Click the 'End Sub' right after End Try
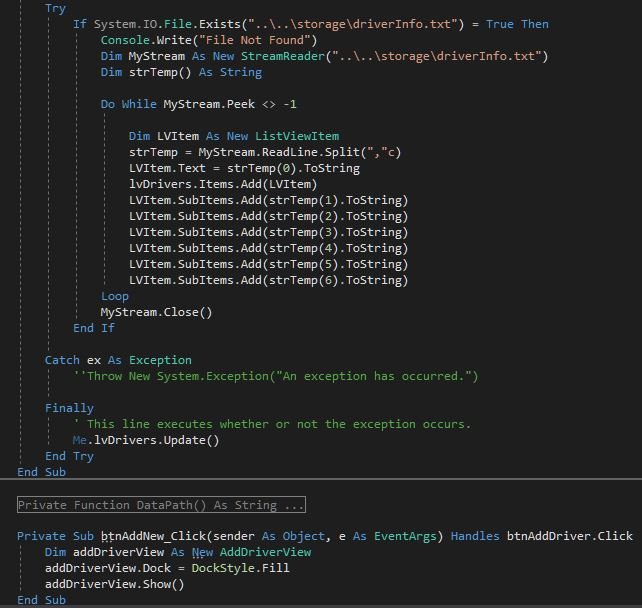Image resolution: width=642 pixels, height=608 pixels. 41,472
